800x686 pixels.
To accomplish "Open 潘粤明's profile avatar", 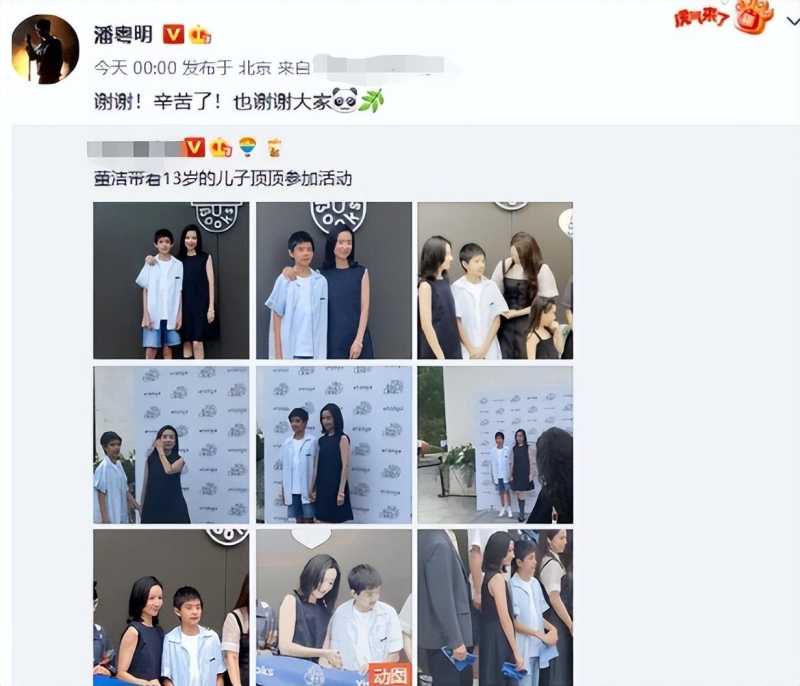I will (x=45, y=49).
